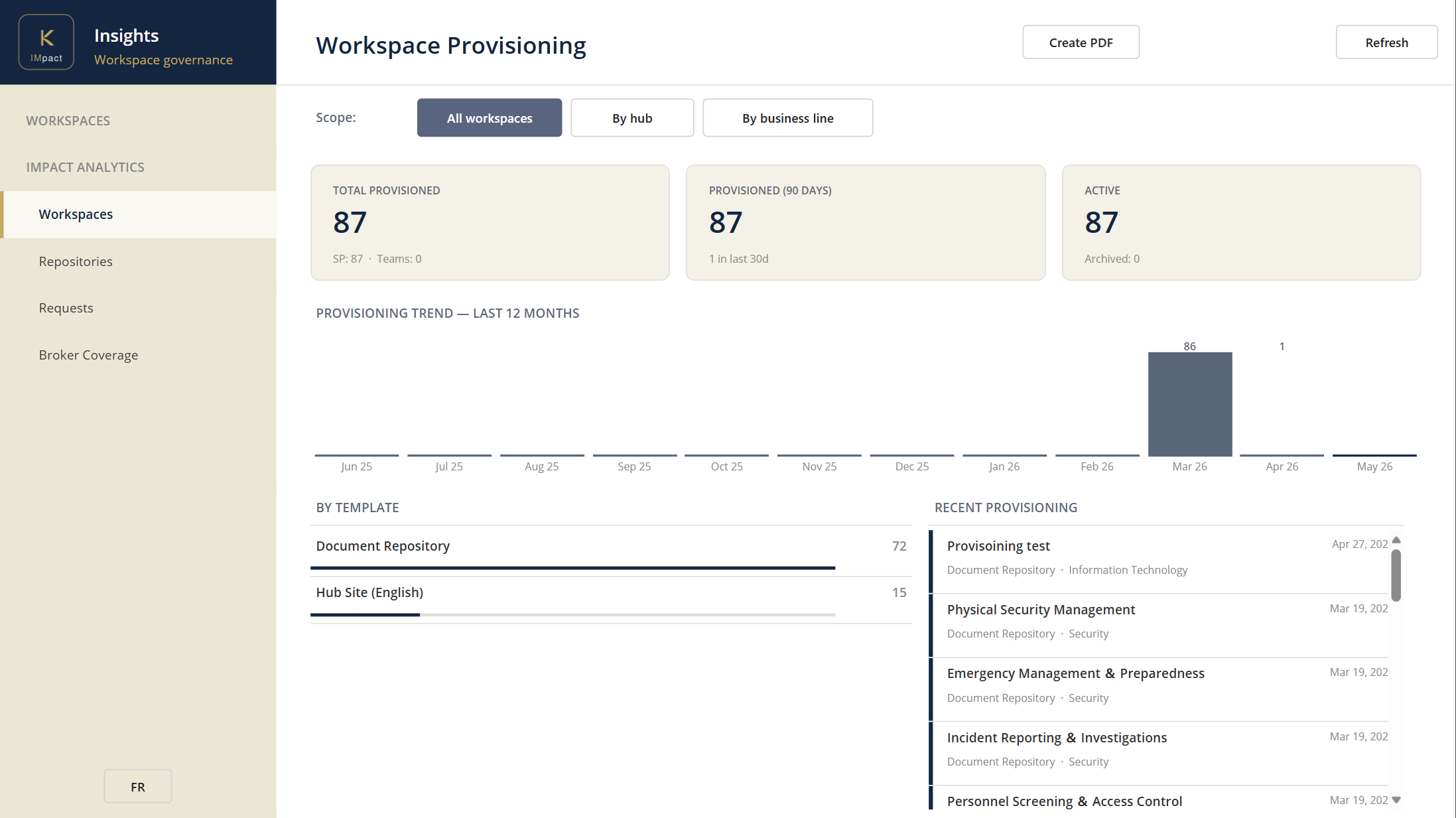Image resolution: width=1456 pixels, height=818 pixels.
Task: Click the 1 in last 30d text
Action: 738,259
